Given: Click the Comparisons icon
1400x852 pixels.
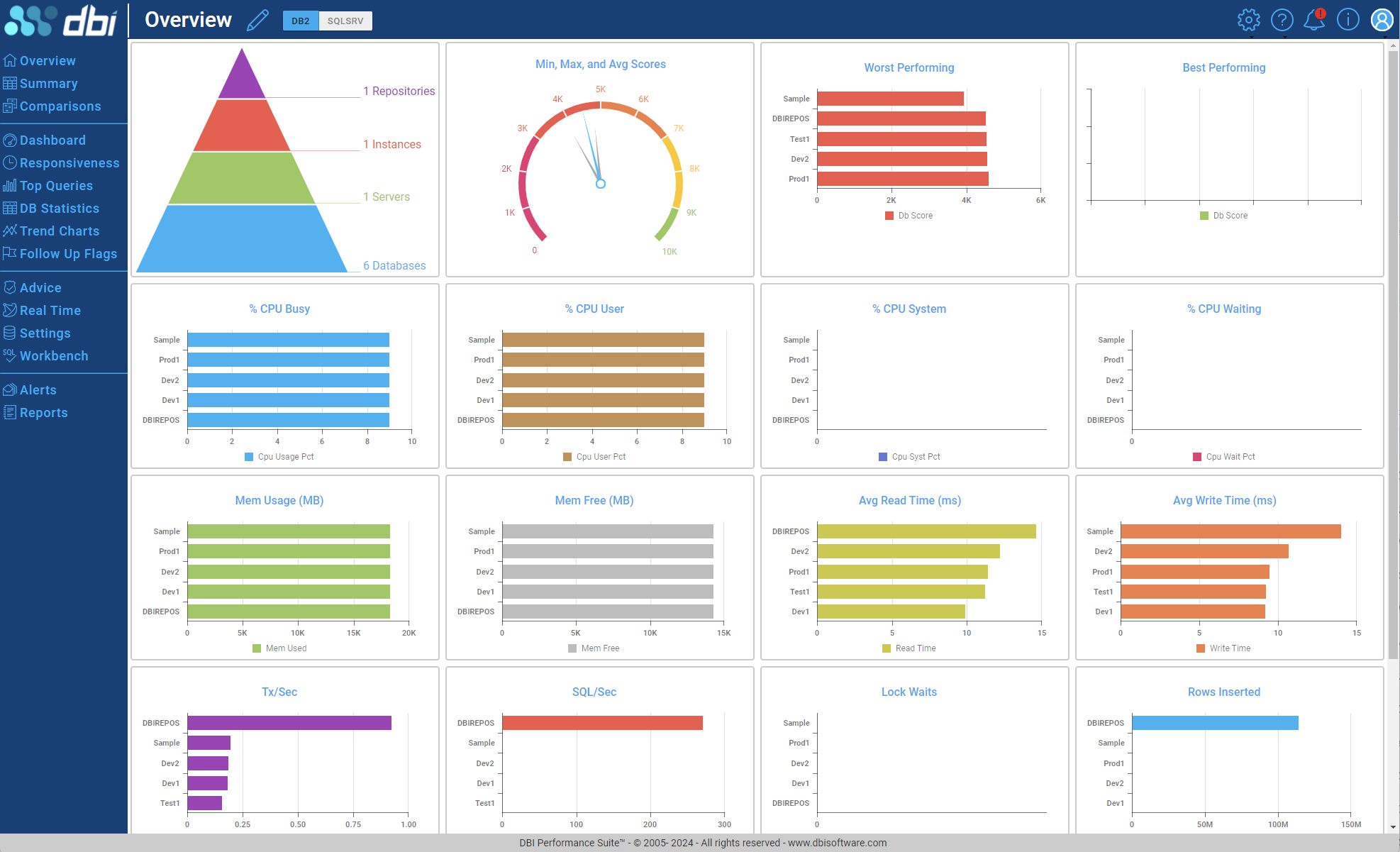Looking at the screenshot, I should point(9,106).
